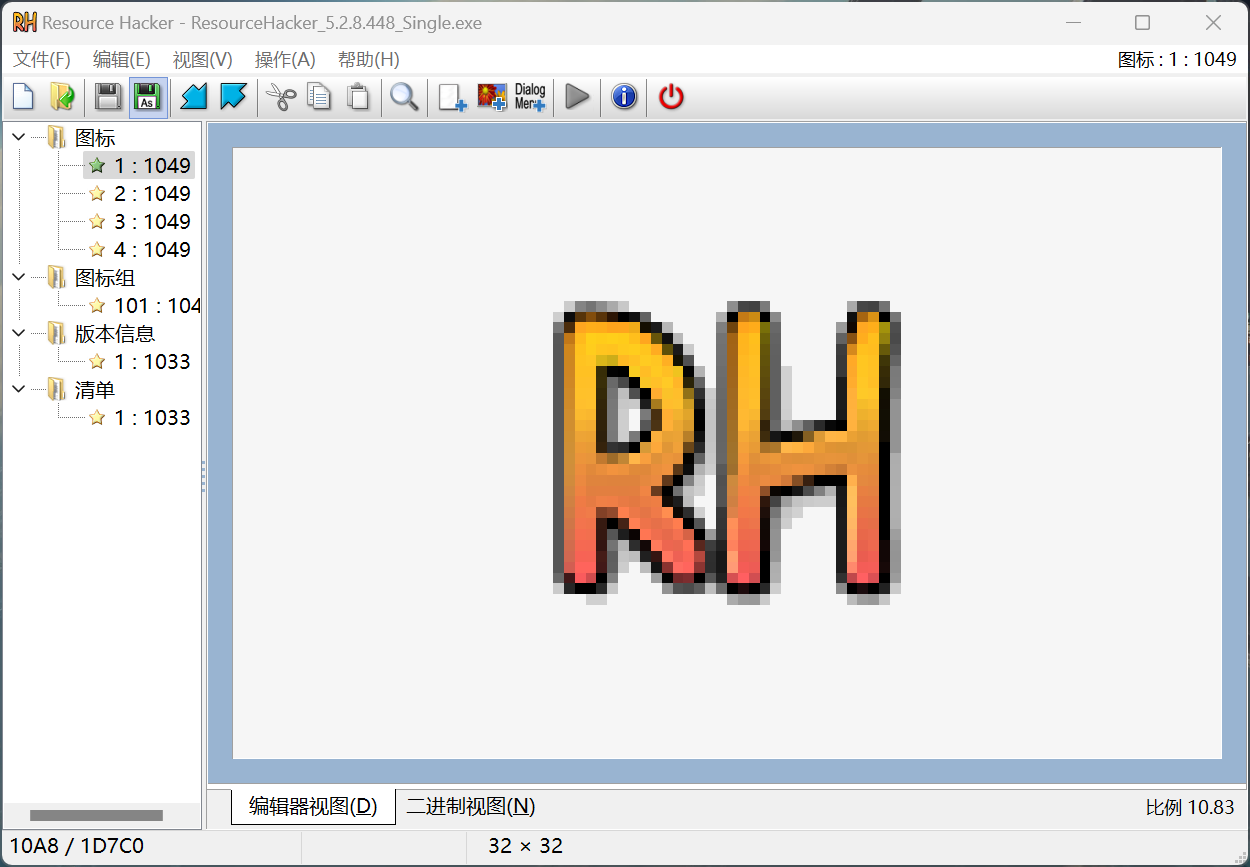Run the compile script green arrow icon

577,96
